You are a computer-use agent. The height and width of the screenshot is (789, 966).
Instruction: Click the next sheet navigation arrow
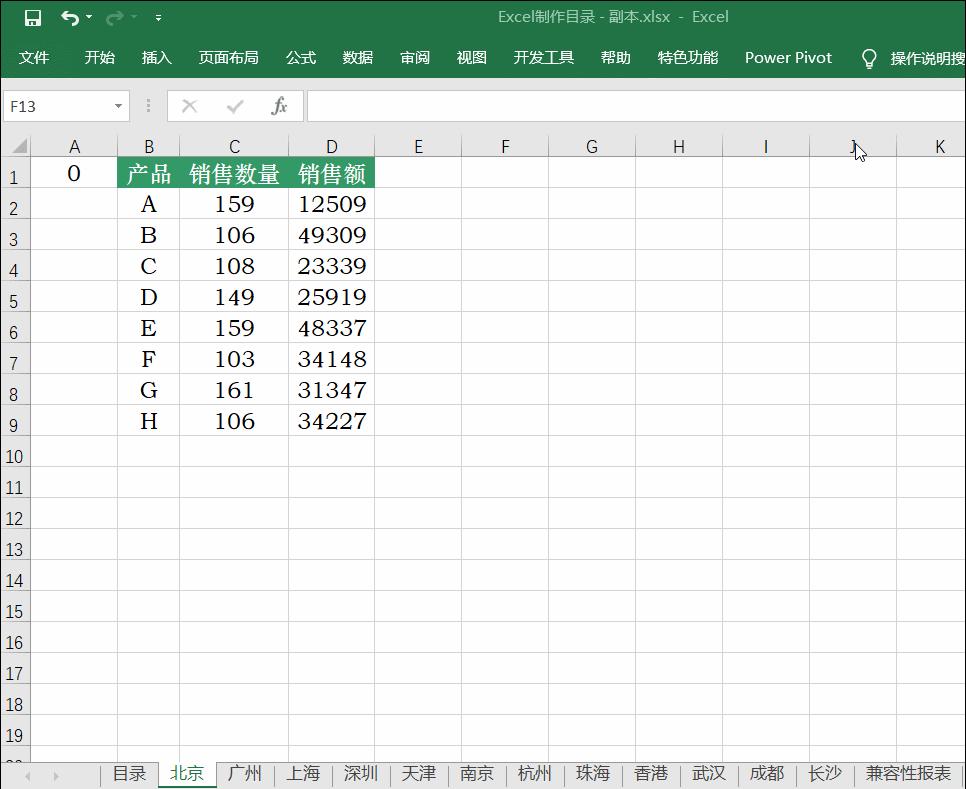pos(55,774)
